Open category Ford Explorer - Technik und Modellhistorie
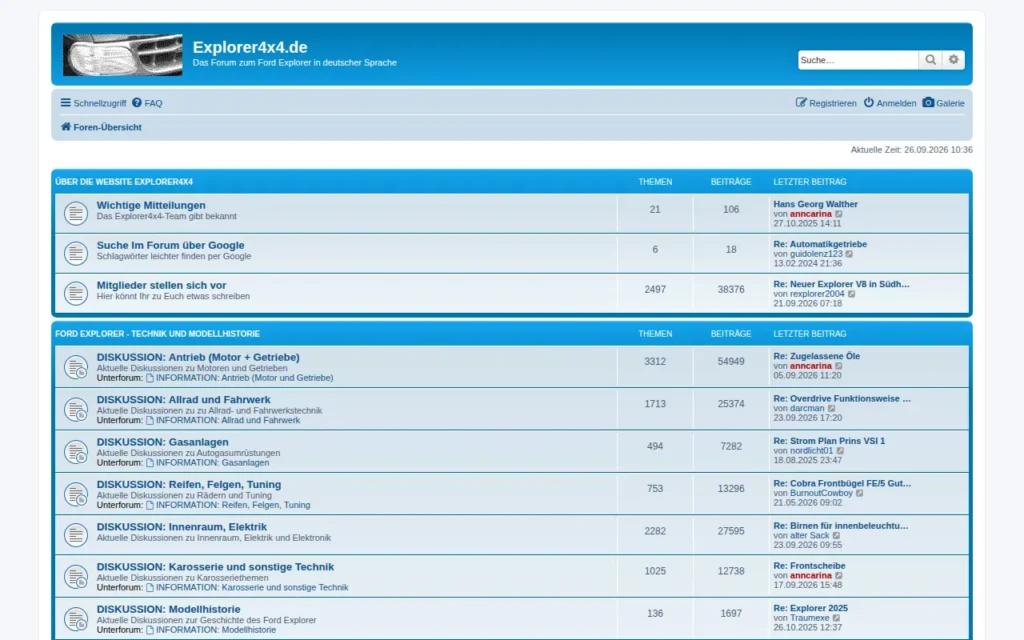The width and height of the screenshot is (1024, 640). point(157,334)
